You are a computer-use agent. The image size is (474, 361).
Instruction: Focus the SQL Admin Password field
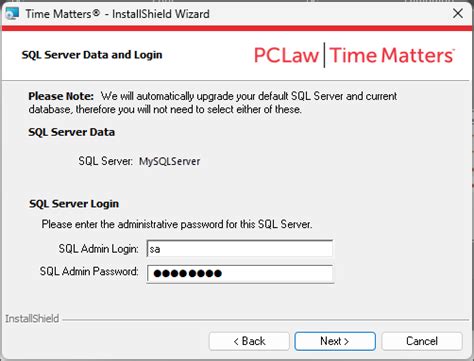240,274
